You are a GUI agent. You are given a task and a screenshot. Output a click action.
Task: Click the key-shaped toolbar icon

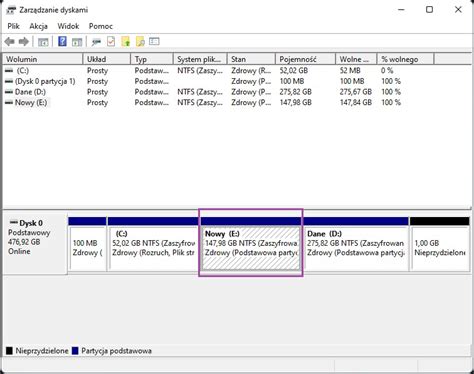96,42
